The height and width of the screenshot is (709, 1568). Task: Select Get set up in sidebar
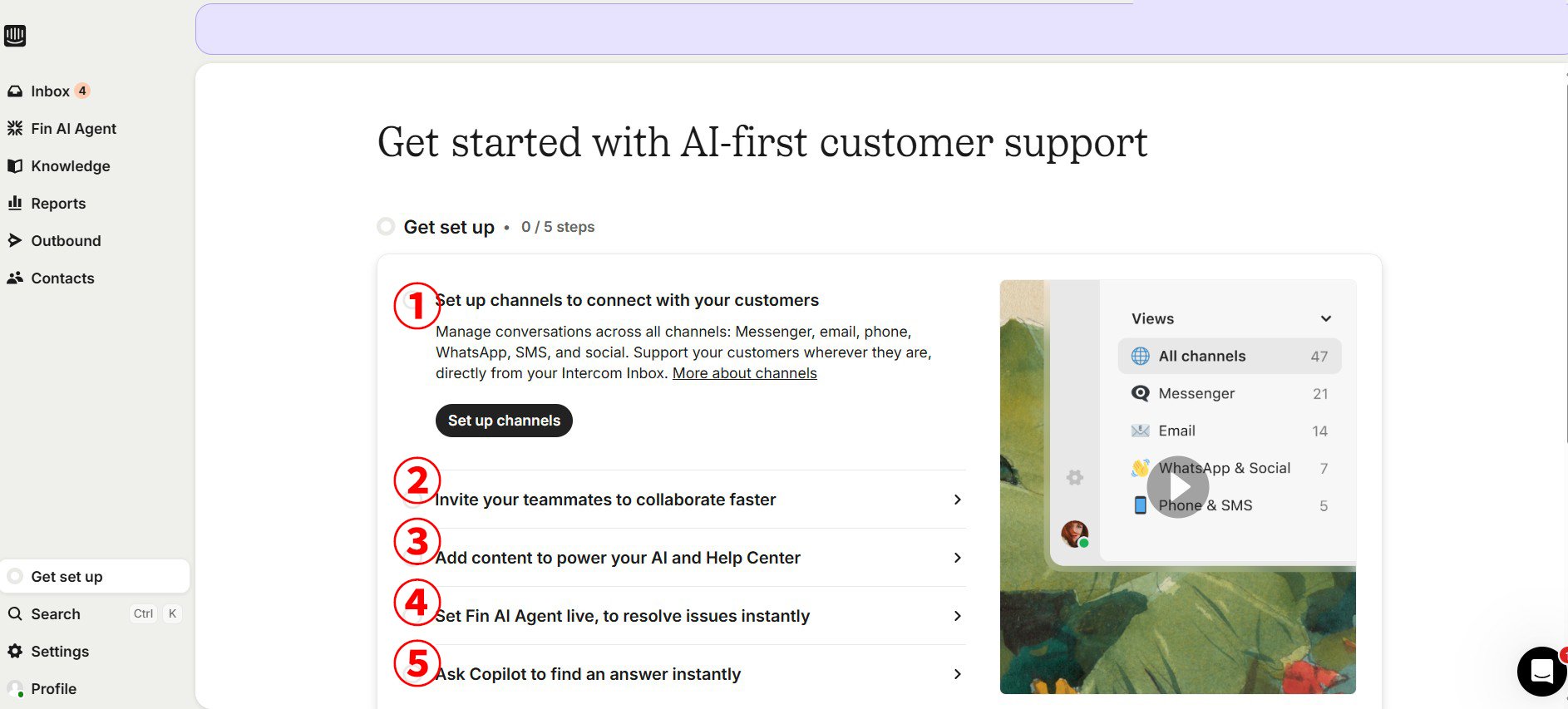pos(67,577)
